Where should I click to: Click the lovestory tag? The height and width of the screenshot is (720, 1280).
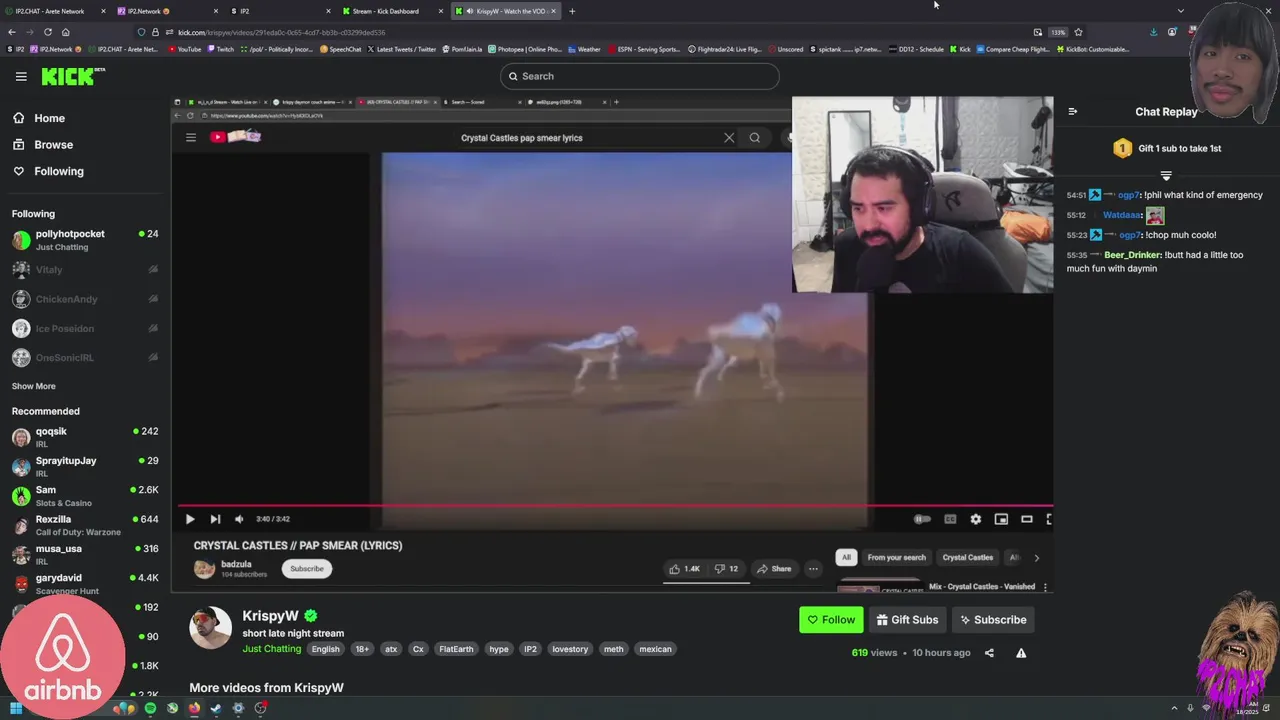(570, 649)
